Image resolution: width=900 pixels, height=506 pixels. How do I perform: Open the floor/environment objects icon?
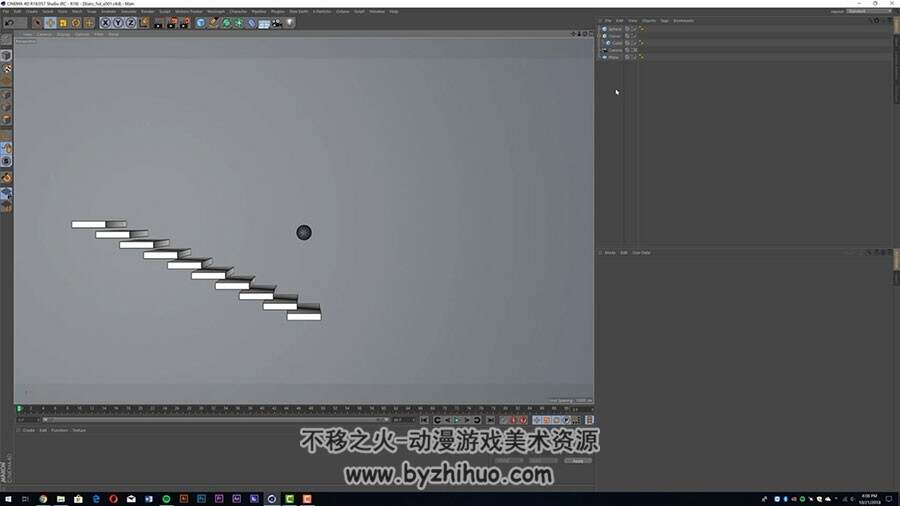pyautogui.click(x=264, y=23)
